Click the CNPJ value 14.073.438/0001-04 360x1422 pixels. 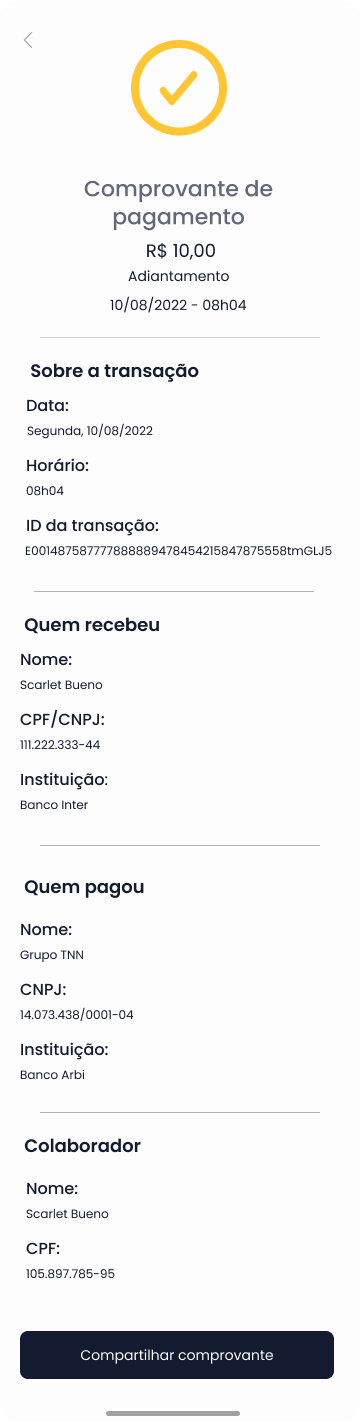point(77,1015)
